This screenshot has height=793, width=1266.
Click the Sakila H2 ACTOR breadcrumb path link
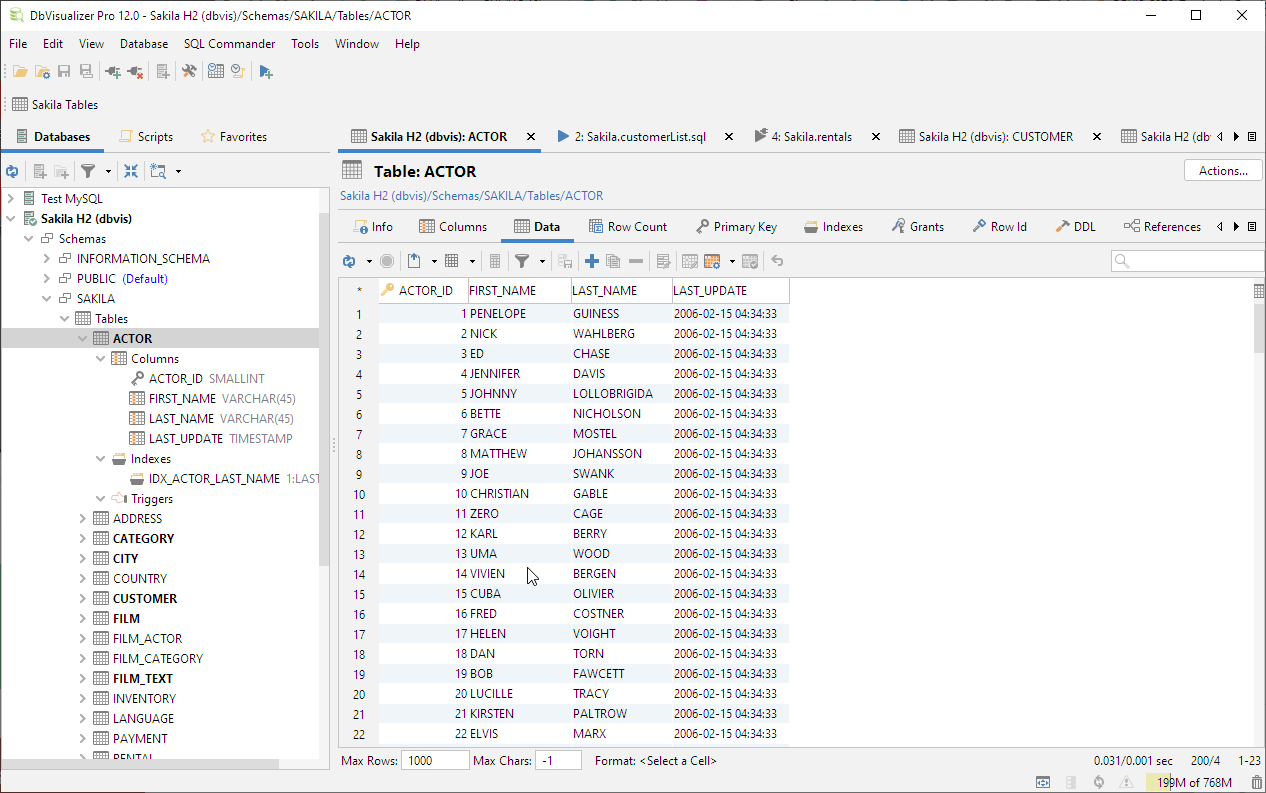tap(472, 196)
